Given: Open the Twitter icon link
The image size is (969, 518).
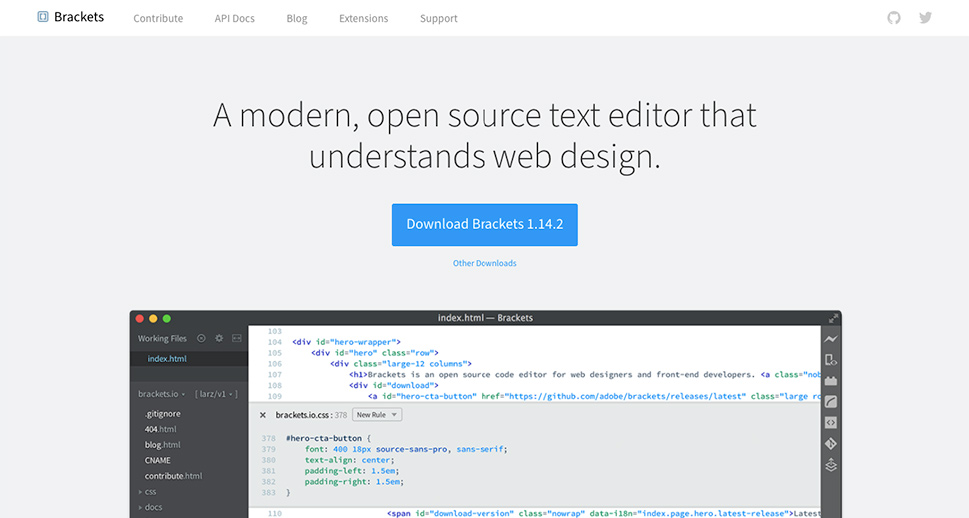Looking at the screenshot, I should pyautogui.click(x=925, y=18).
